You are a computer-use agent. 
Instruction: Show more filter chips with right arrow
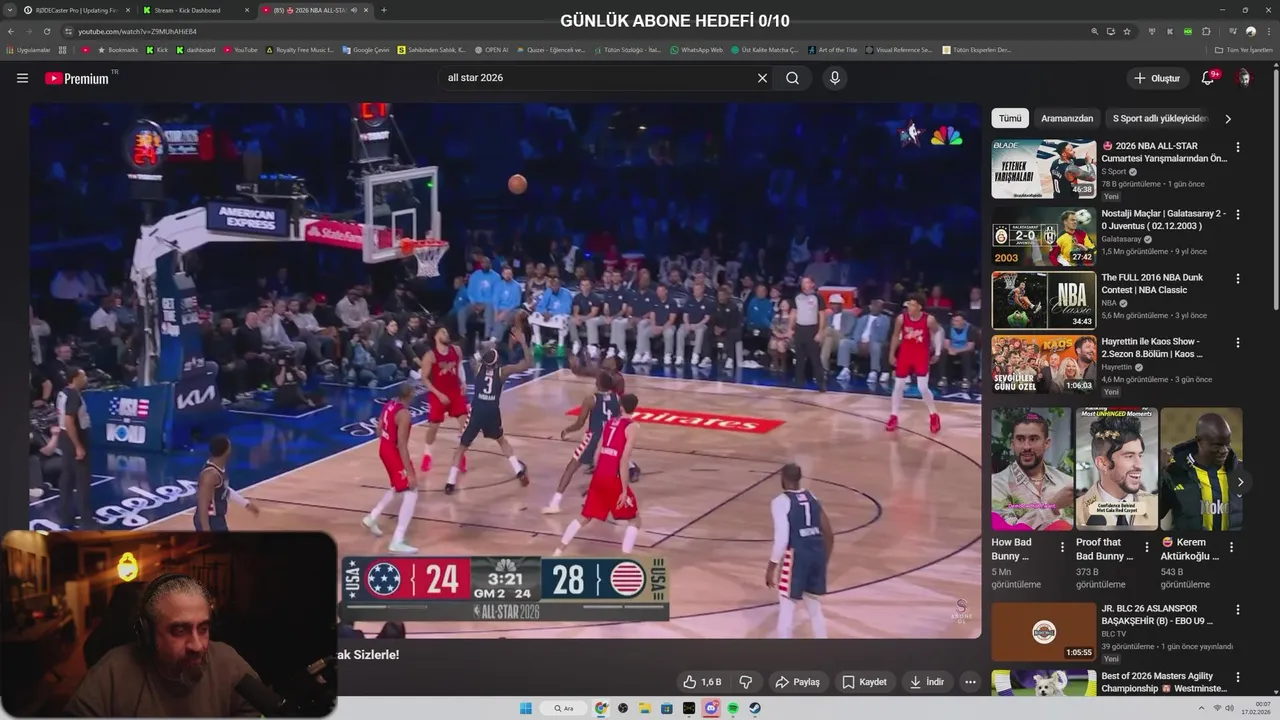(1228, 118)
